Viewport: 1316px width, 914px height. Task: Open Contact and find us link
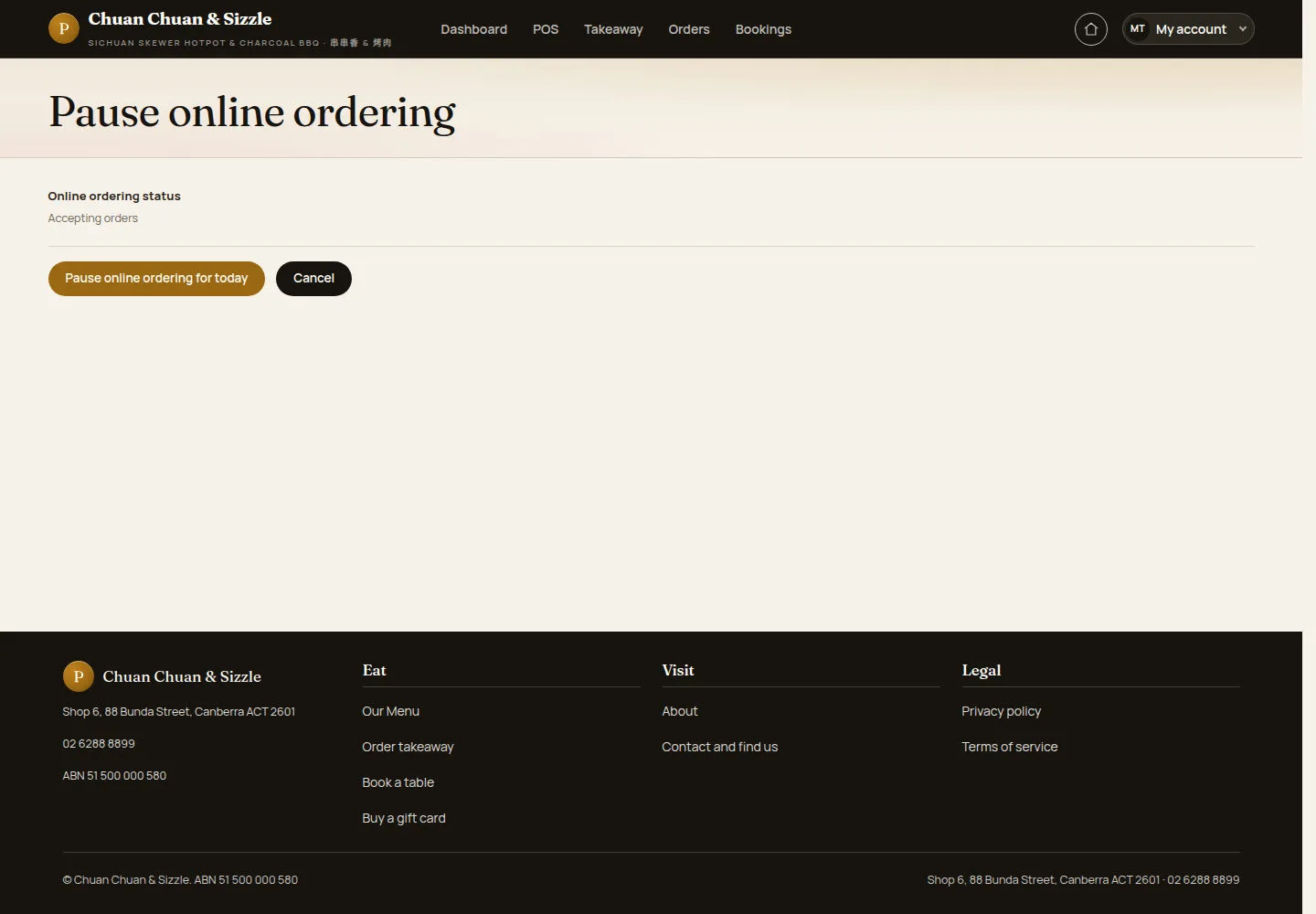(x=719, y=747)
